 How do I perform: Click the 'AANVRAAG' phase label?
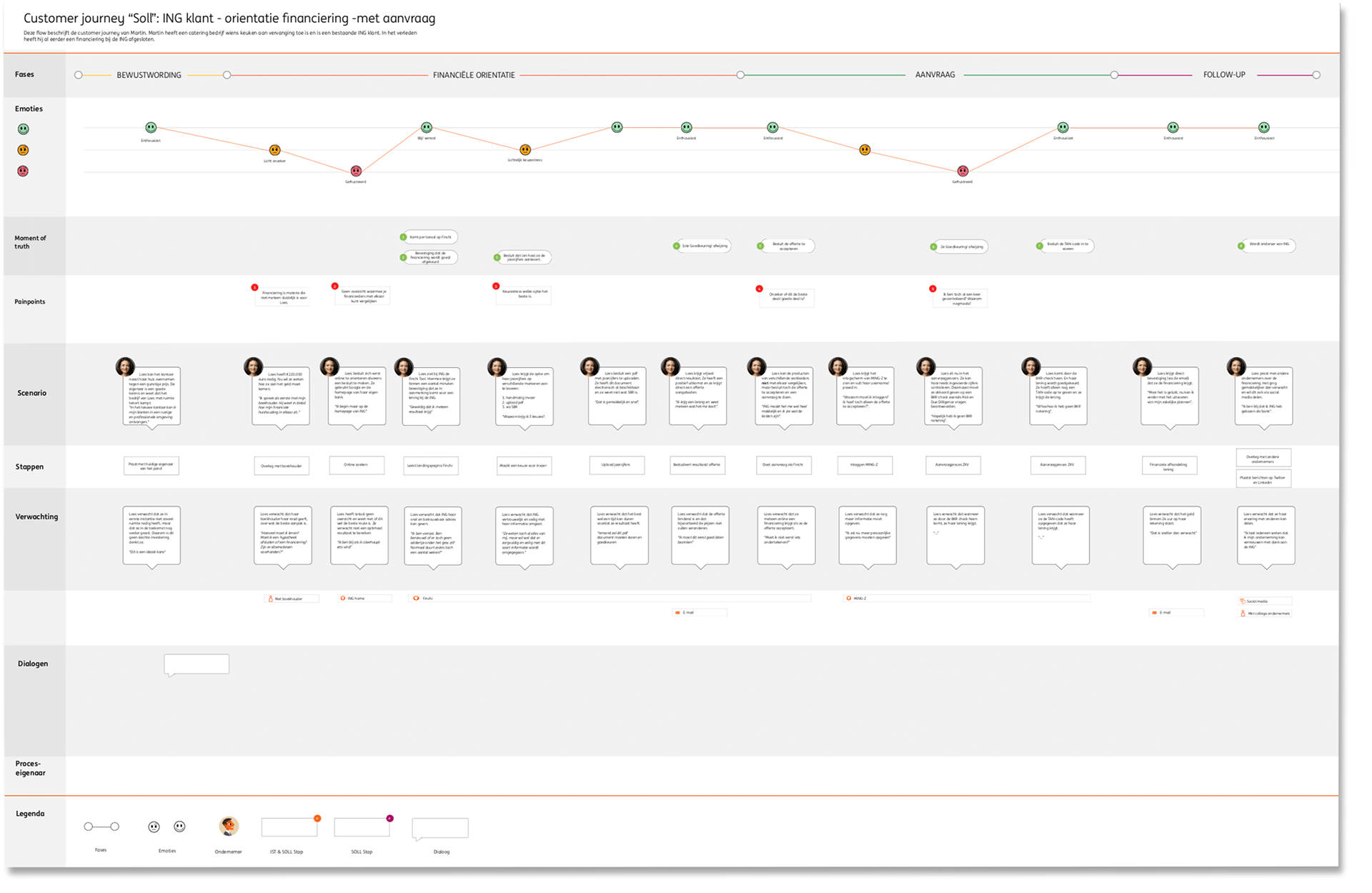pos(935,75)
